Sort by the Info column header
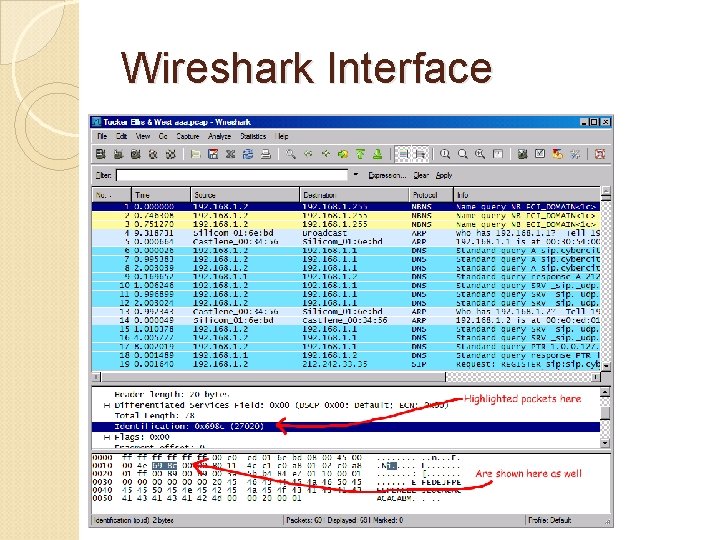 coord(527,195)
